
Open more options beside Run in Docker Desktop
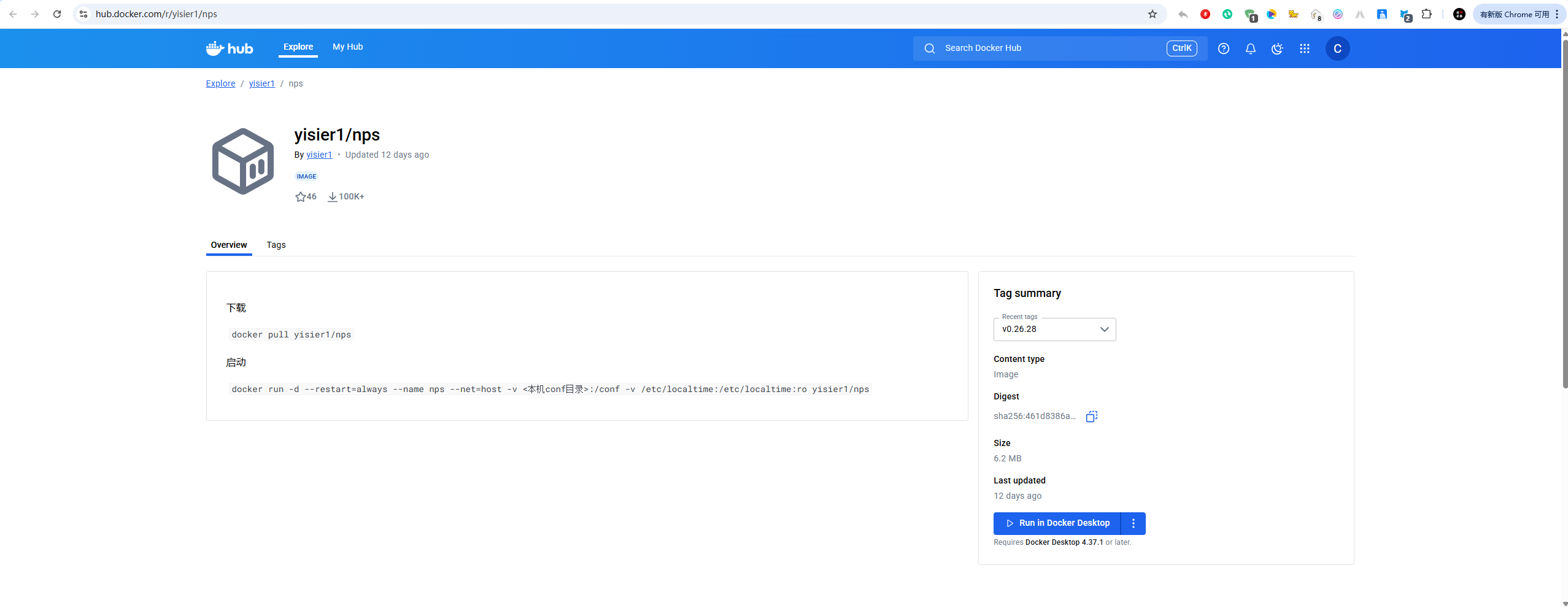coord(1133,523)
